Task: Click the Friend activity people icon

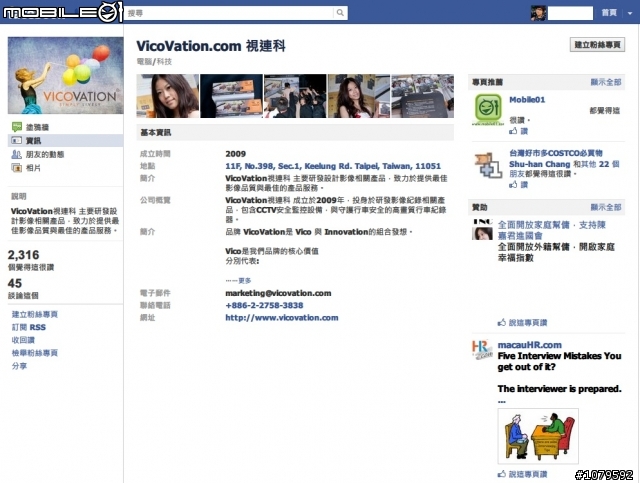Action: click(x=17, y=154)
